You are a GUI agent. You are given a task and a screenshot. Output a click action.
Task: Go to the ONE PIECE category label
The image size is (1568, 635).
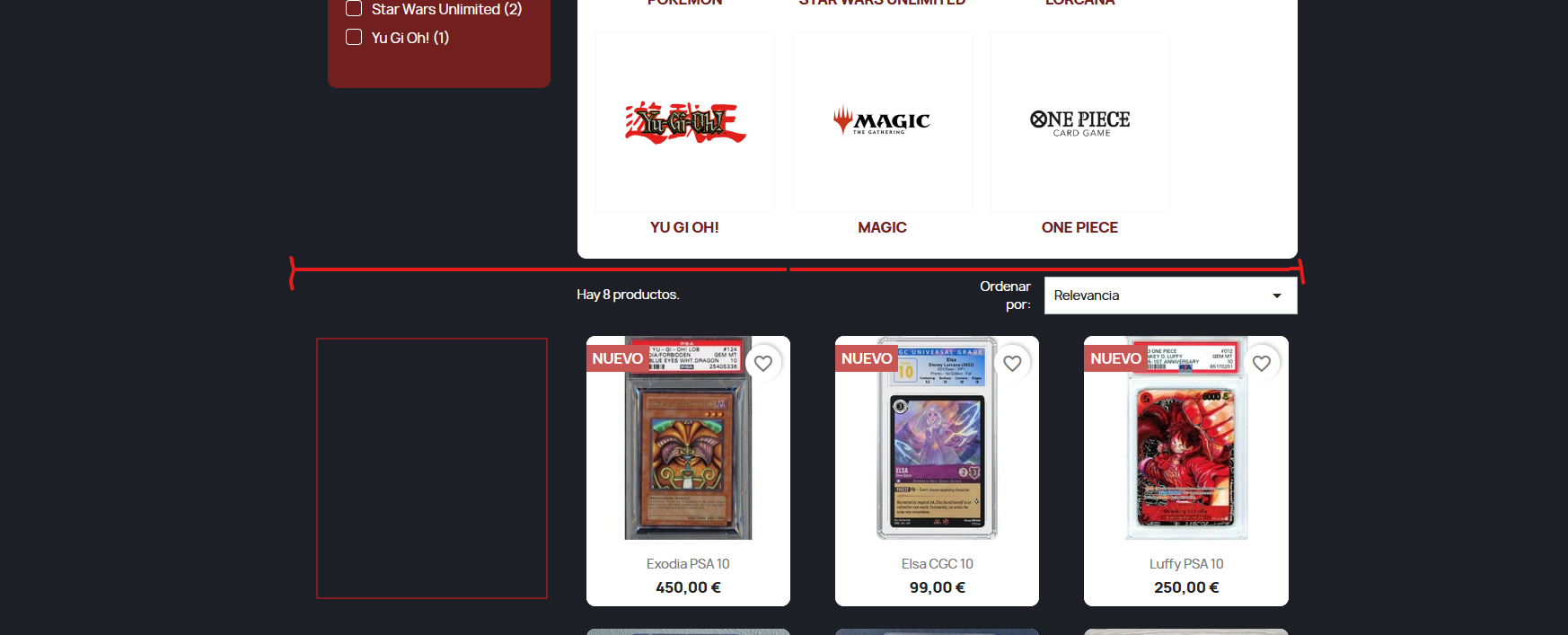point(1079,227)
